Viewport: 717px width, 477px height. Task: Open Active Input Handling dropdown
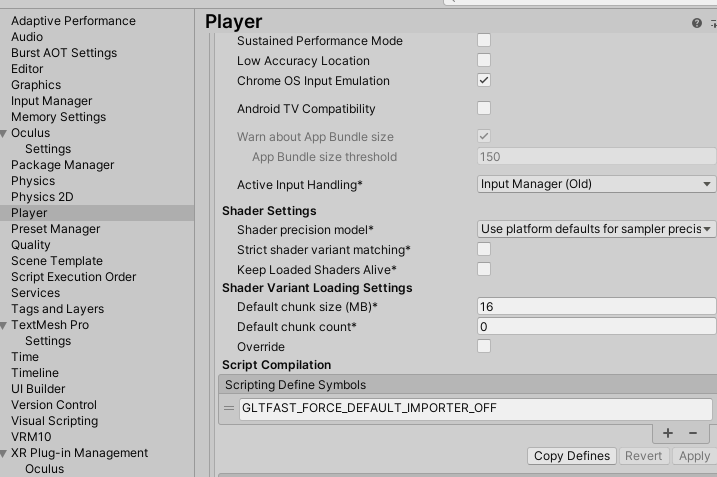(x=596, y=184)
